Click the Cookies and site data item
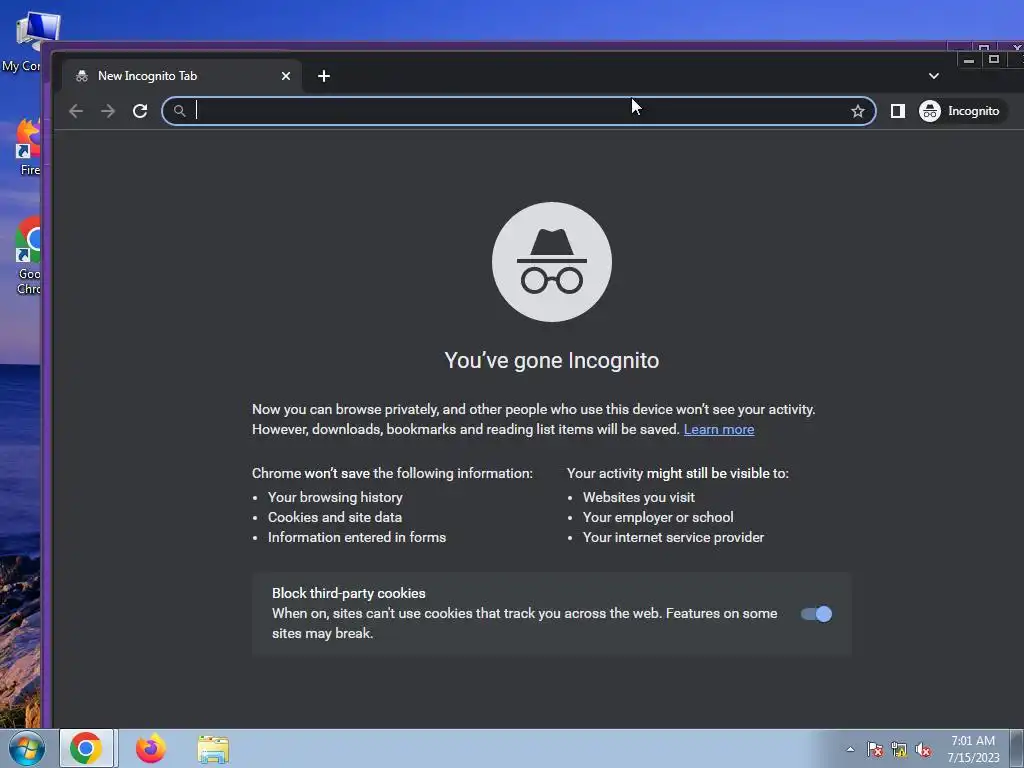 (335, 517)
